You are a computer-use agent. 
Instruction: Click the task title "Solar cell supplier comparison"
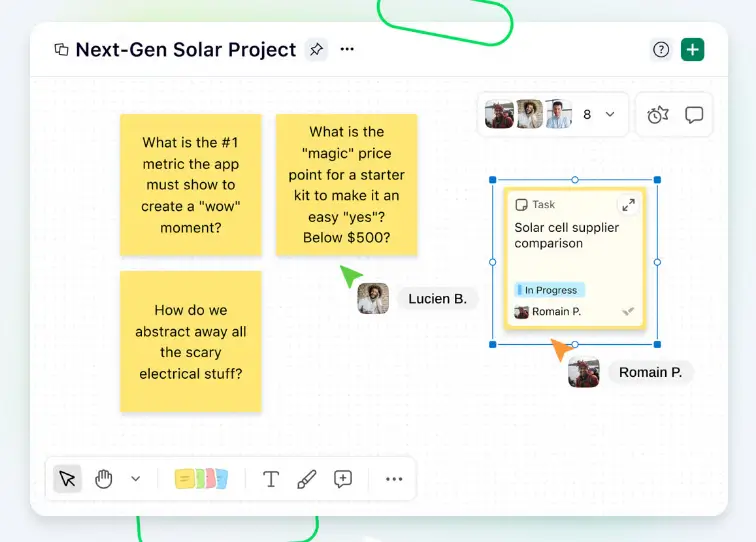point(567,235)
